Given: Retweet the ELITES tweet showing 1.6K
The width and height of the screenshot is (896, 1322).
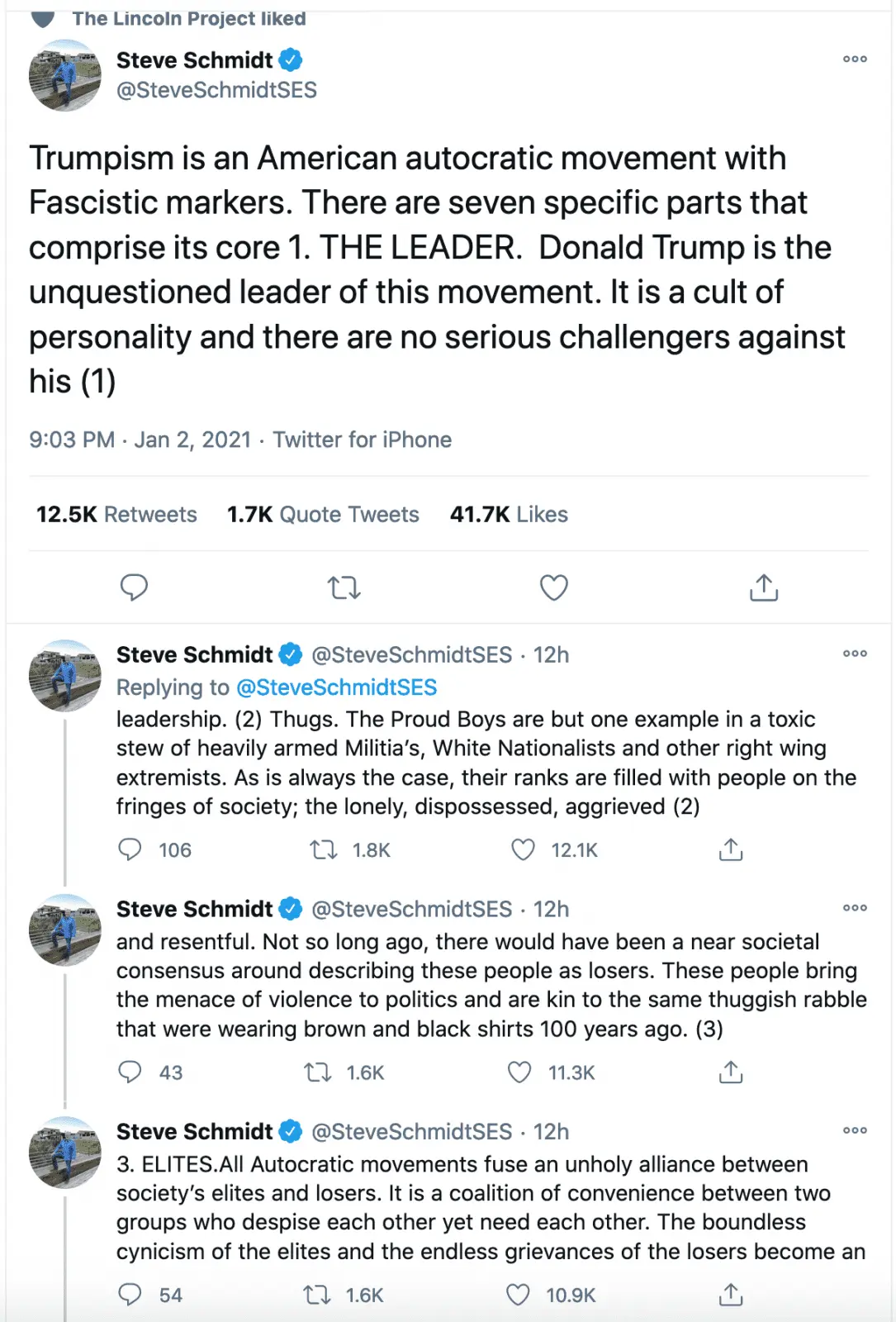Looking at the screenshot, I should (318, 1295).
